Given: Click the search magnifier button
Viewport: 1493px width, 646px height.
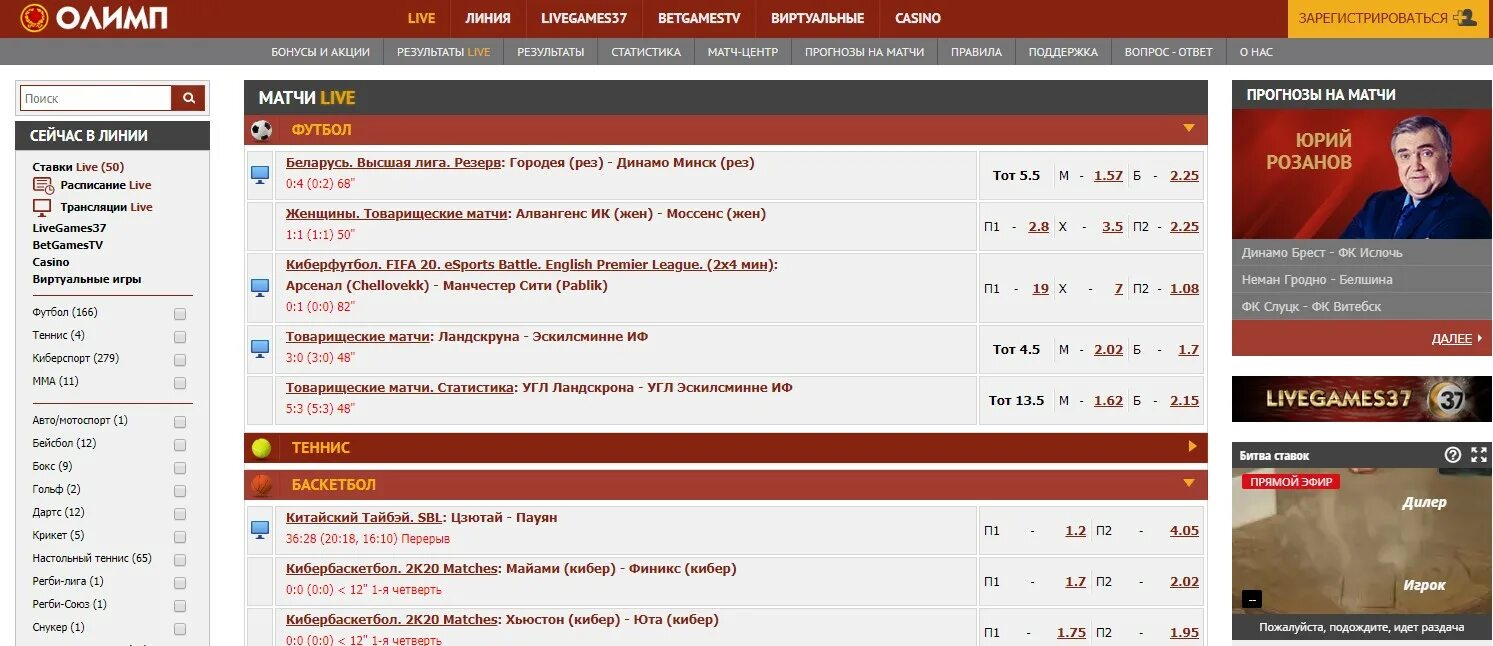Looking at the screenshot, I should (x=188, y=98).
